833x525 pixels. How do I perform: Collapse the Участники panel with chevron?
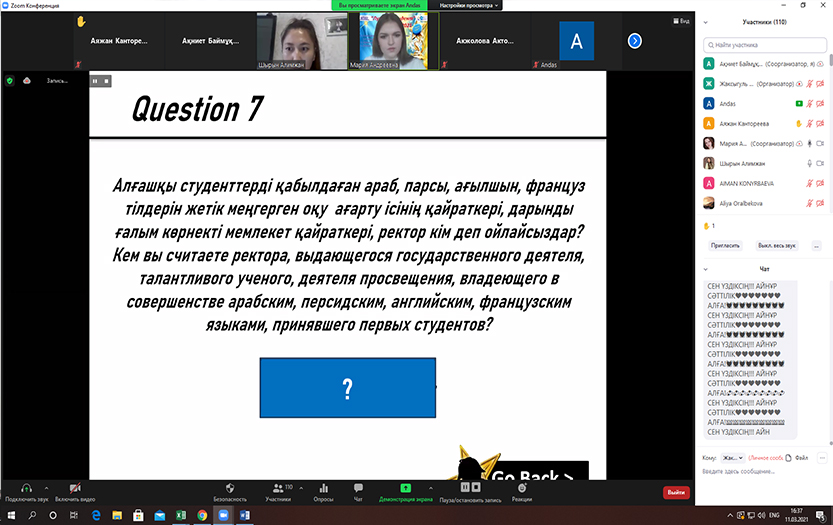[x=707, y=22]
